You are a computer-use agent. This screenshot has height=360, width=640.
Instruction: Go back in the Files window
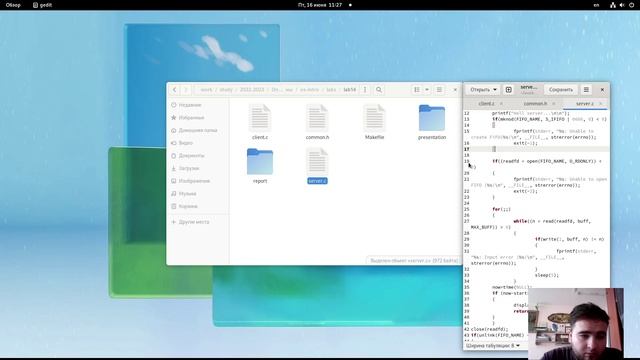[x=175, y=90]
